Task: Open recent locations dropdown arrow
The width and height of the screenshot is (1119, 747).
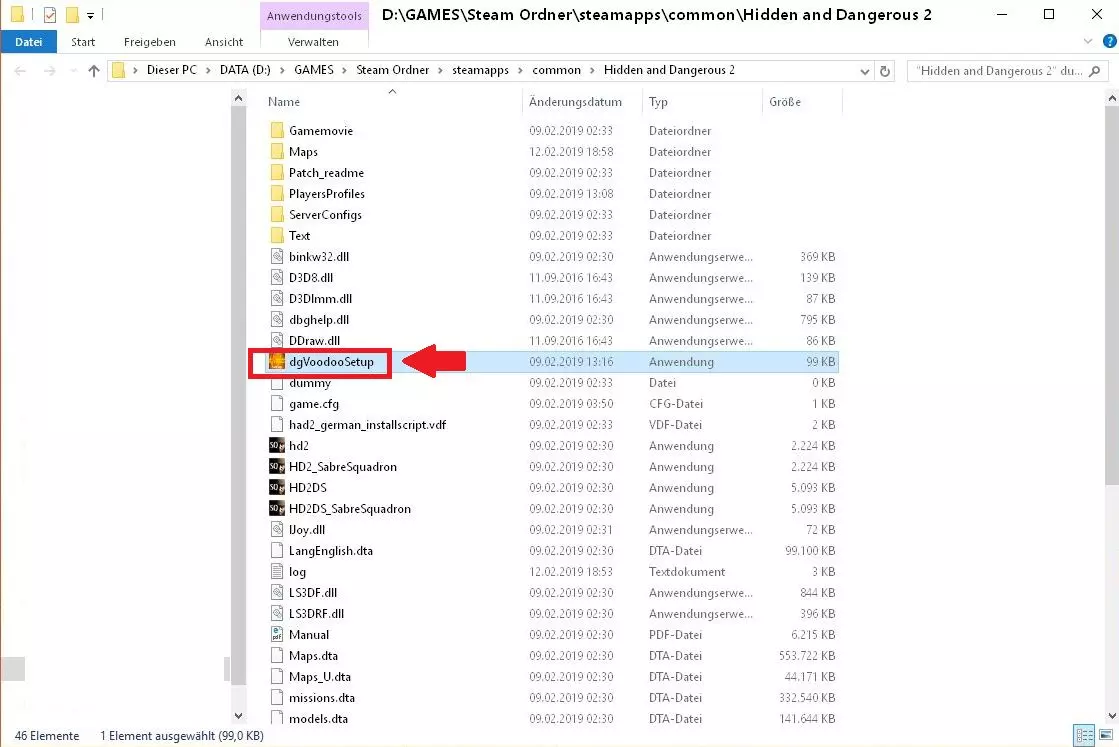Action: point(73,71)
